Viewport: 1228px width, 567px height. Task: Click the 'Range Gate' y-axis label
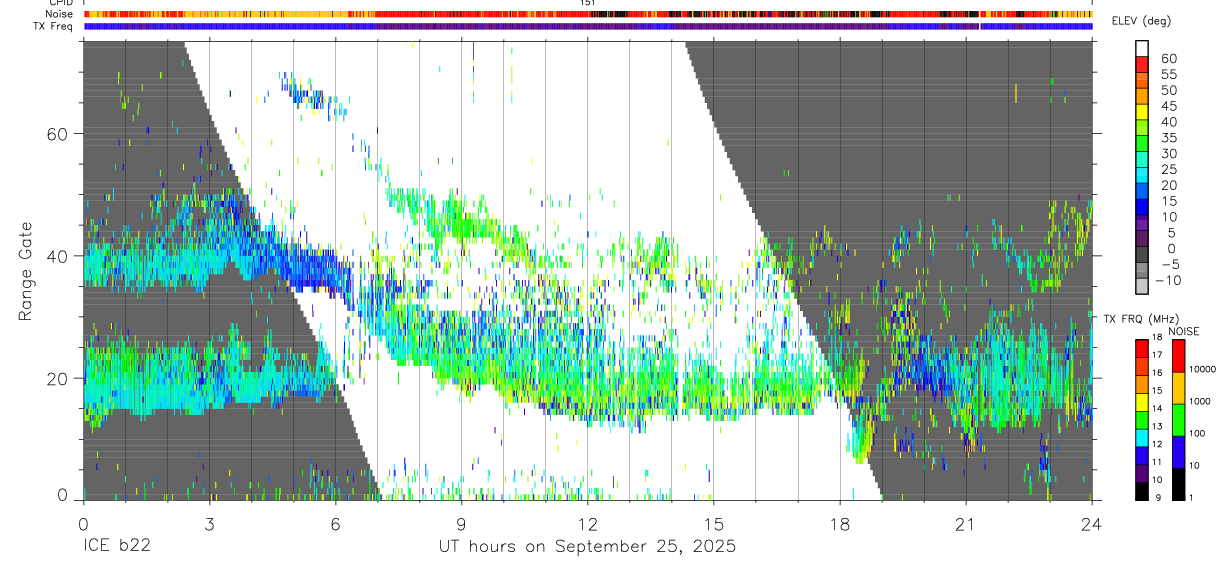(x=27, y=271)
